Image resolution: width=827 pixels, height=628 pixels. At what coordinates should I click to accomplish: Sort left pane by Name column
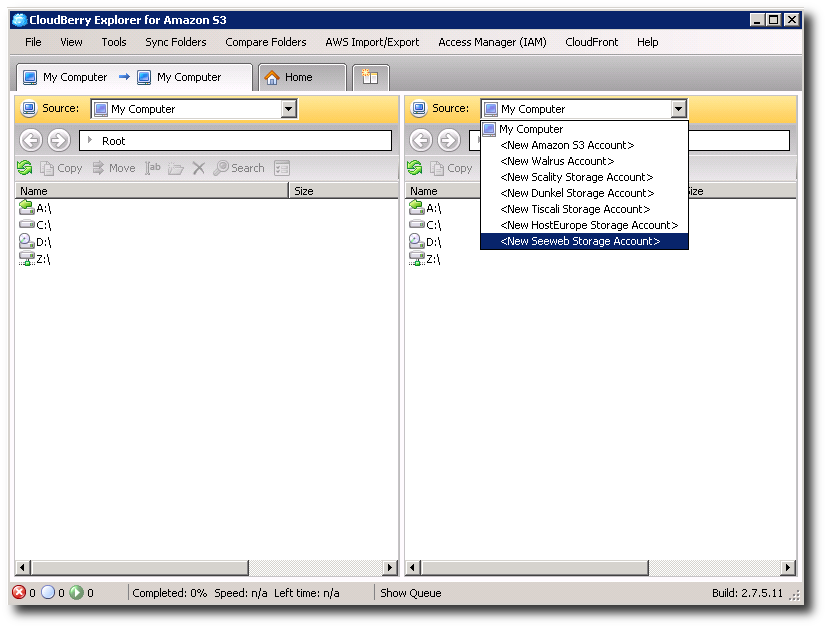[x=152, y=191]
